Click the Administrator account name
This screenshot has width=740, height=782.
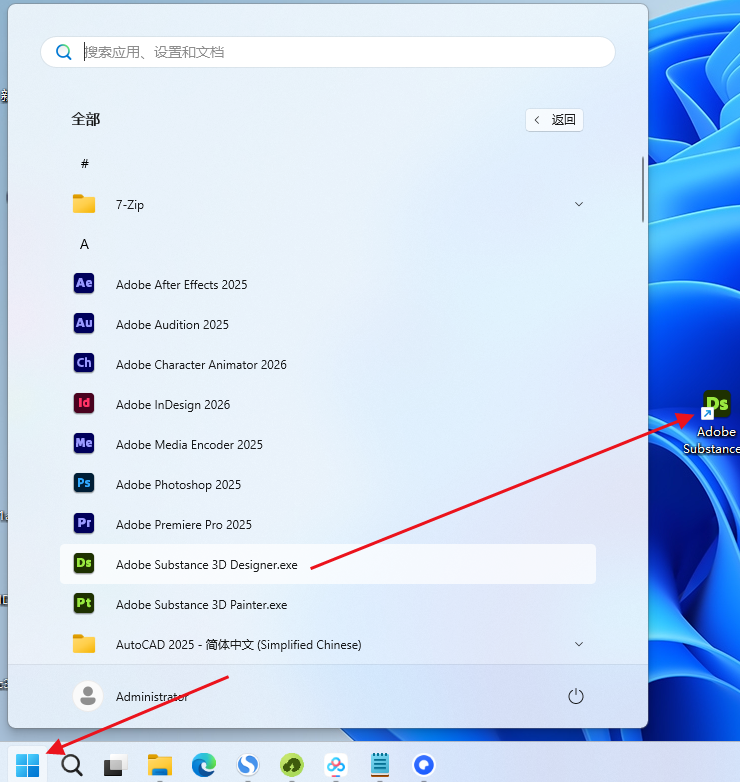point(152,696)
